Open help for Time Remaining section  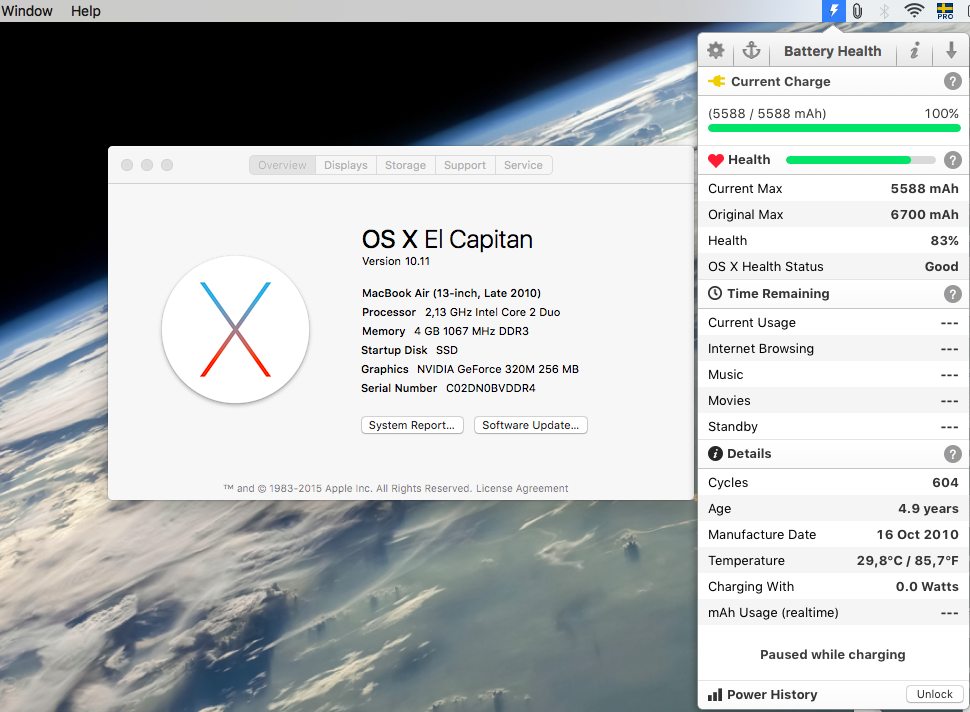953,294
